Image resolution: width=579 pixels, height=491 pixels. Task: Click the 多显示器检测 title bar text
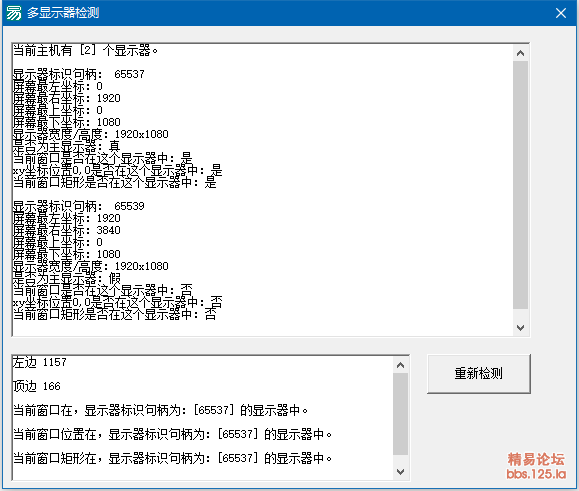63,13
